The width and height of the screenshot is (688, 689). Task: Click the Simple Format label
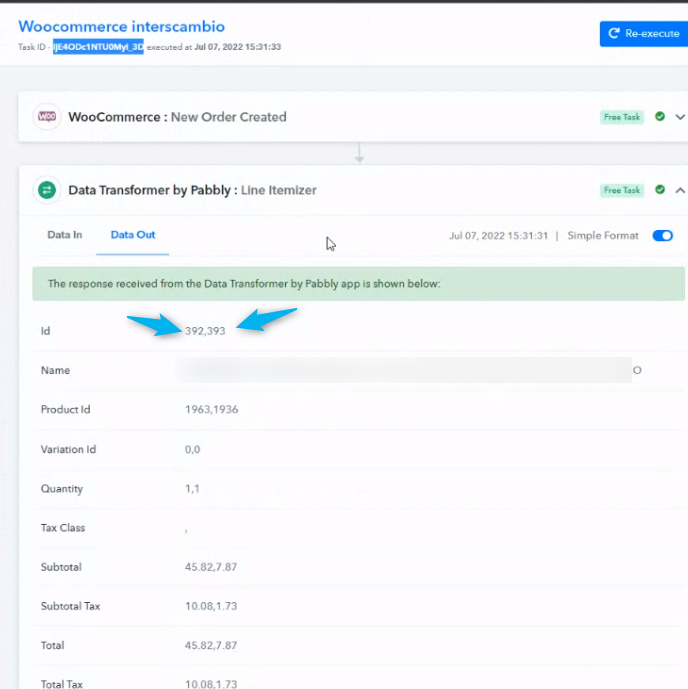point(603,236)
